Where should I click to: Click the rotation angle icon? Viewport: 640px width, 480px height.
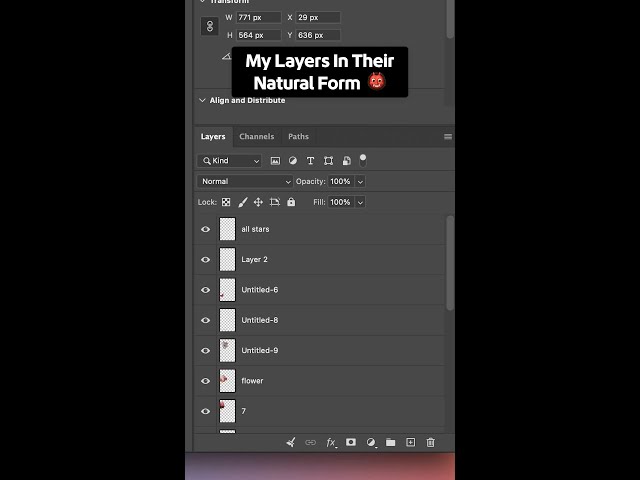click(227, 56)
